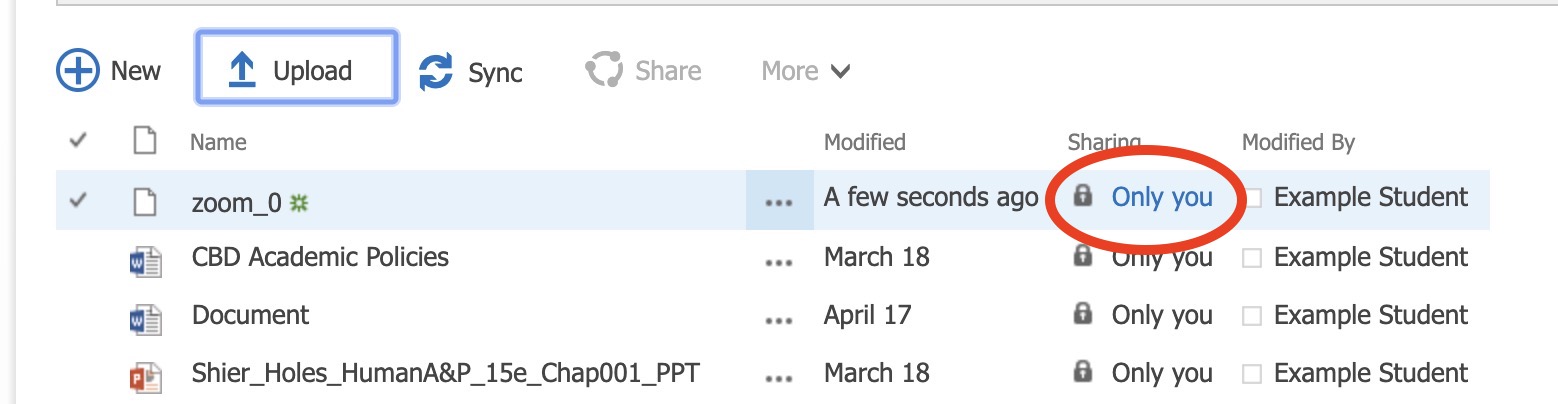Click lock icon in zoom_0 row

(x=1081, y=196)
